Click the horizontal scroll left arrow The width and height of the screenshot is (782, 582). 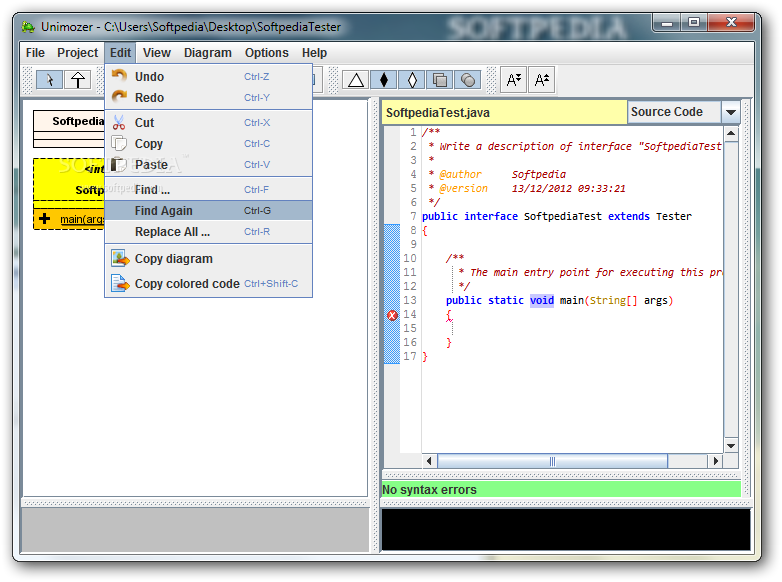coord(429,461)
